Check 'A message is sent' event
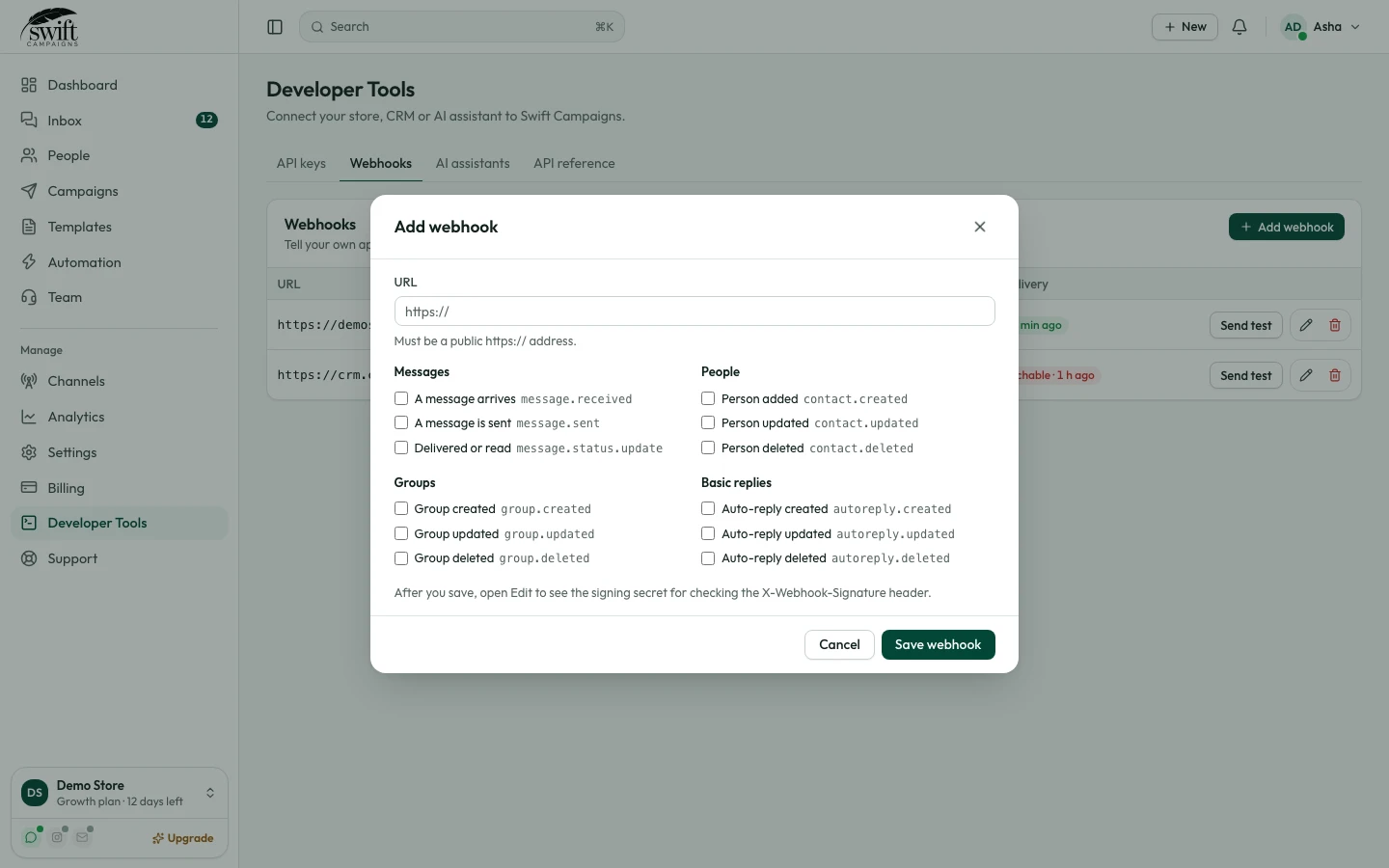Screen dimensions: 1389x868 tap(401, 422)
